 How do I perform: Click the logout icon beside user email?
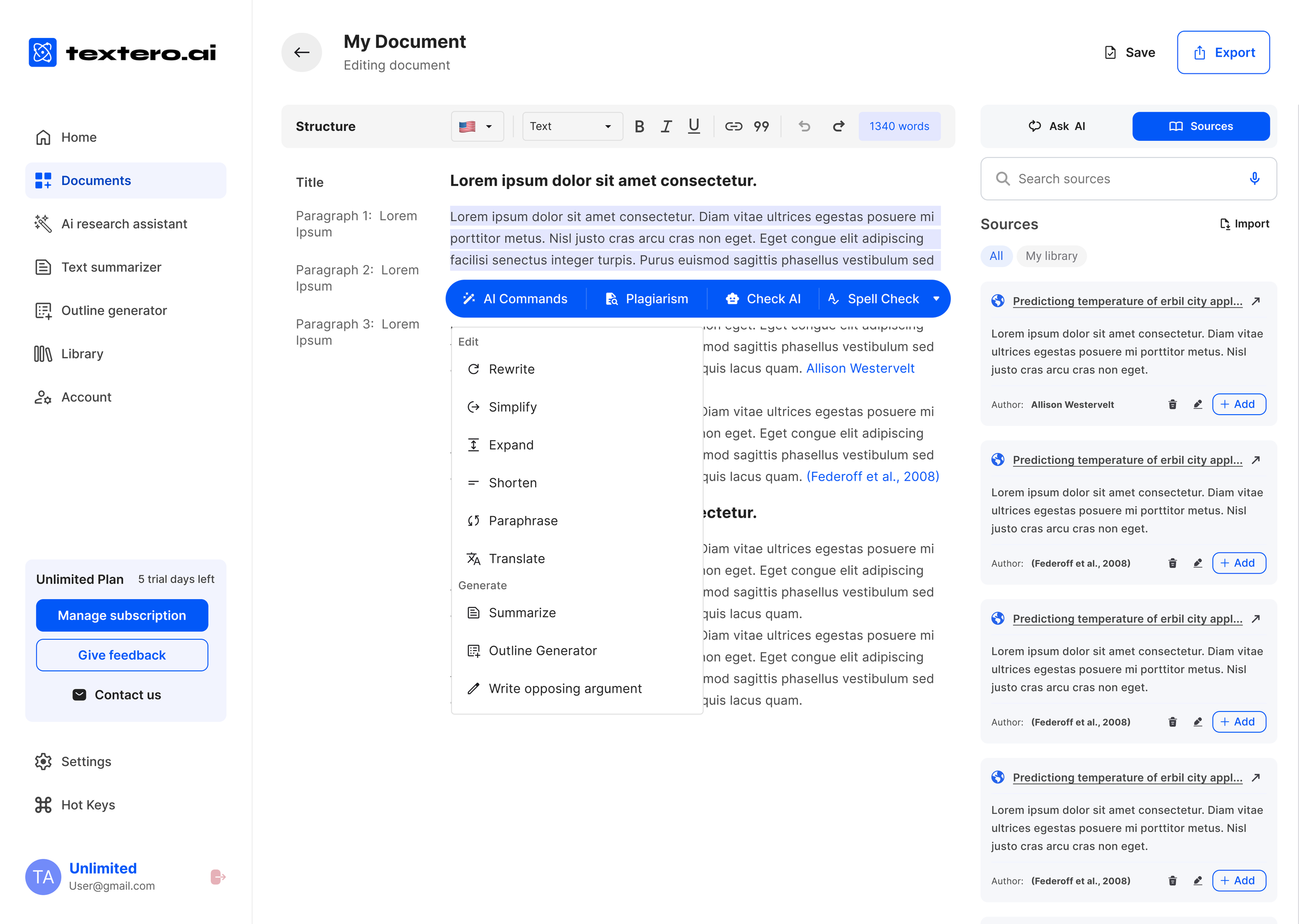coord(217,877)
